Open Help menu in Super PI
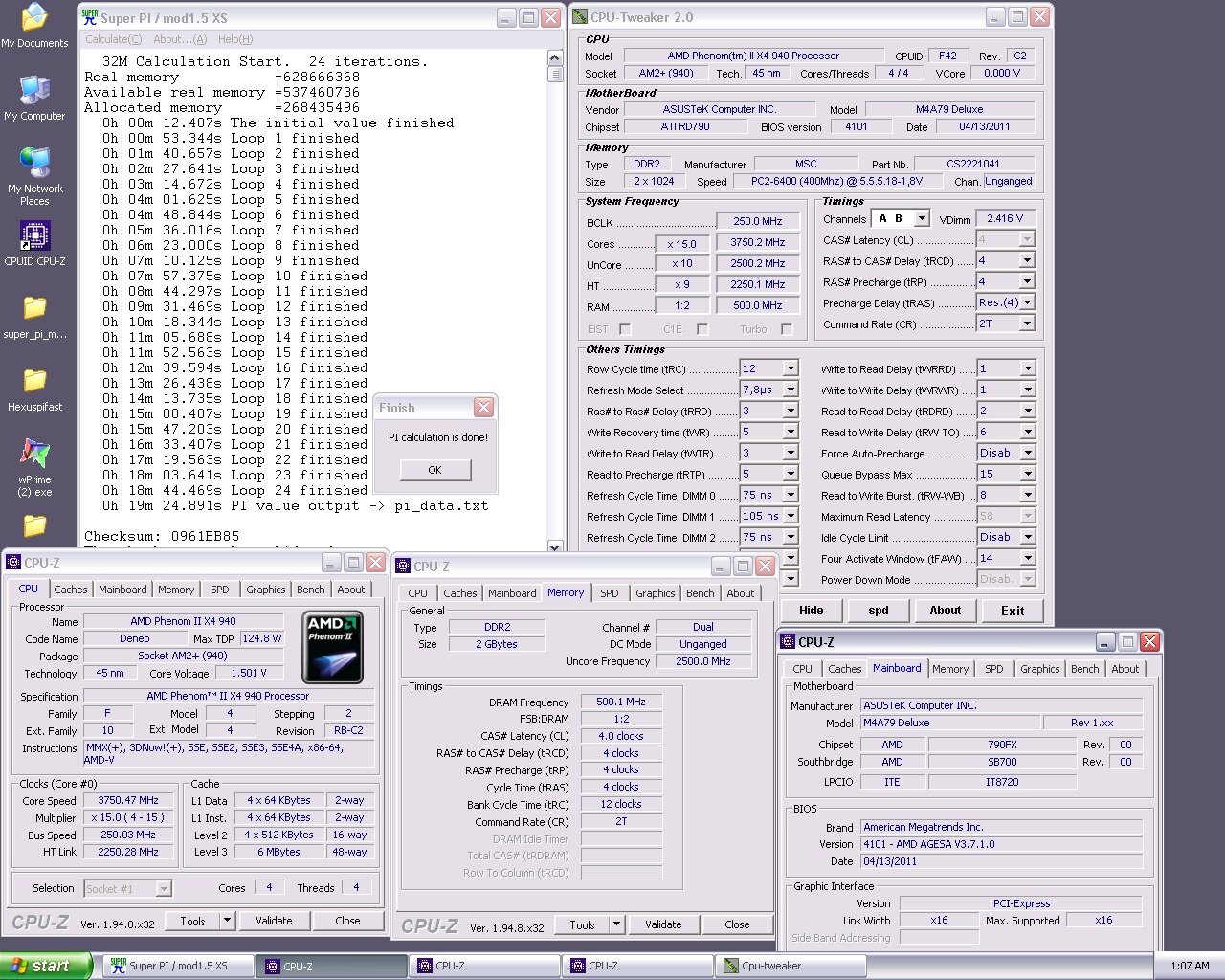This screenshot has width=1225, height=980. tap(235, 39)
